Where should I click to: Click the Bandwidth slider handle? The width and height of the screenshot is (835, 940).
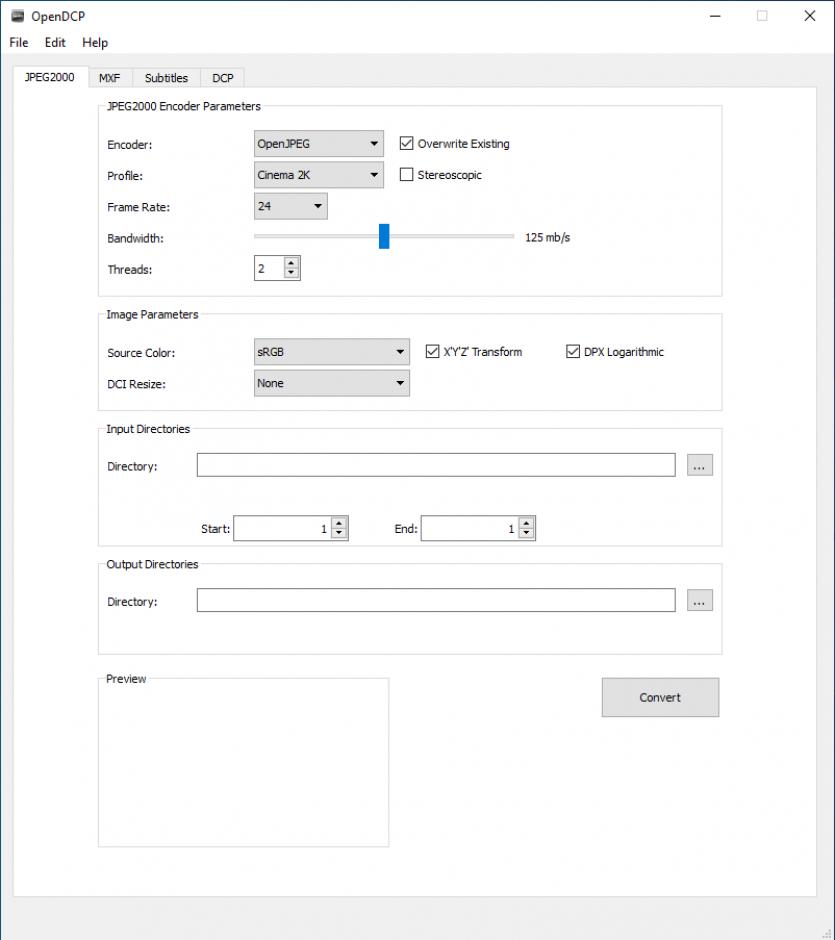point(384,236)
